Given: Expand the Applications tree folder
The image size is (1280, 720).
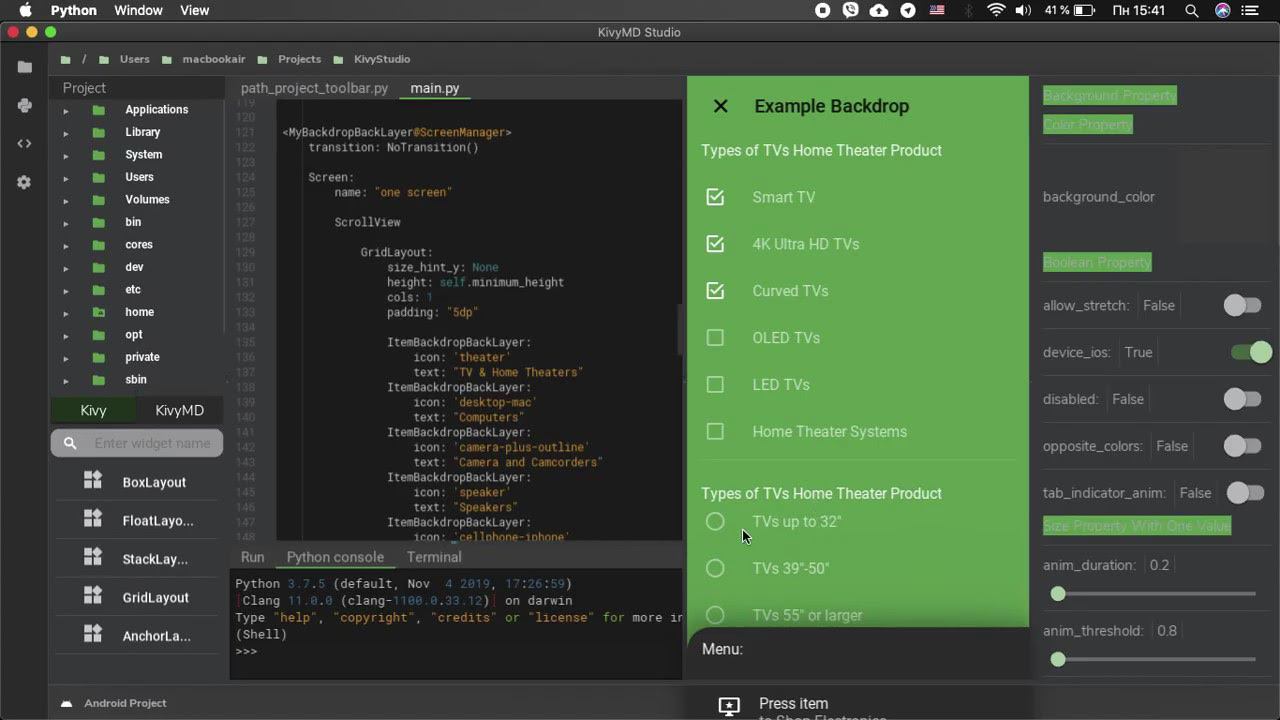Looking at the screenshot, I should coord(66,110).
